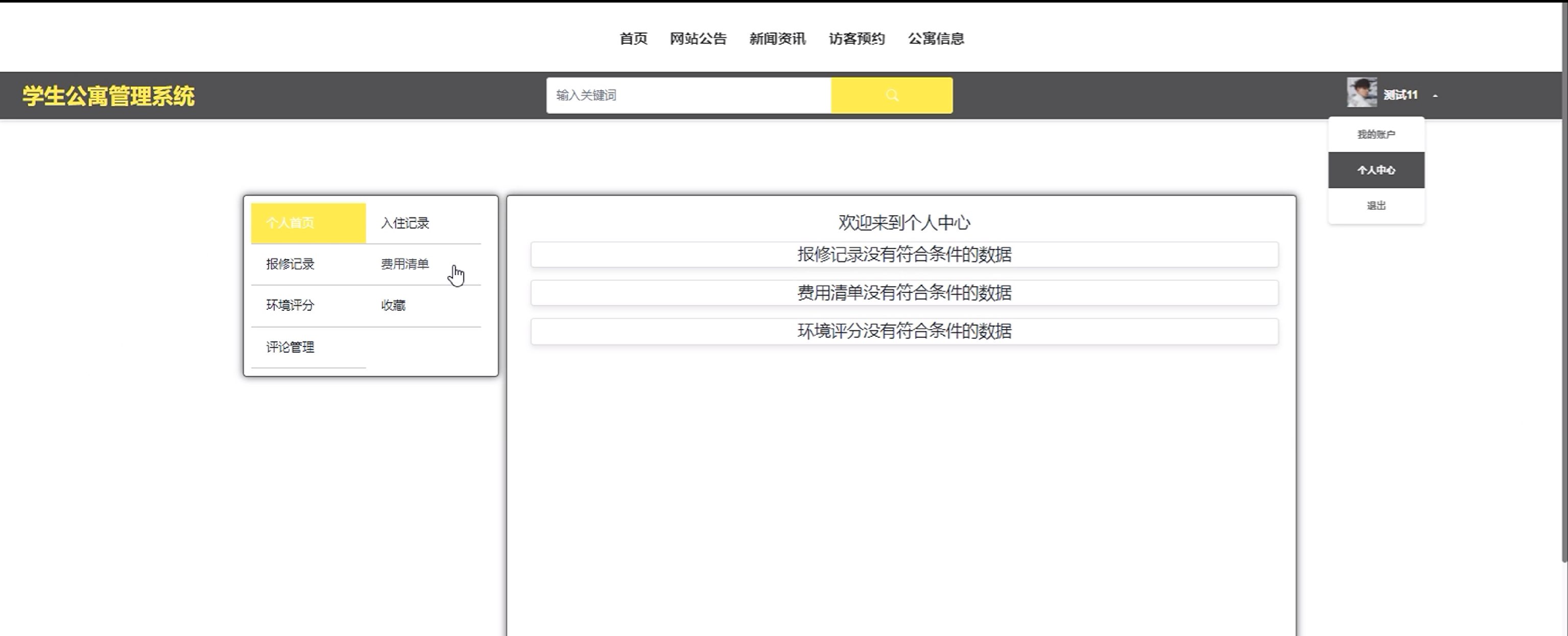Click the yellow search magnifier button
This screenshot has width=1568, height=636.
point(891,95)
